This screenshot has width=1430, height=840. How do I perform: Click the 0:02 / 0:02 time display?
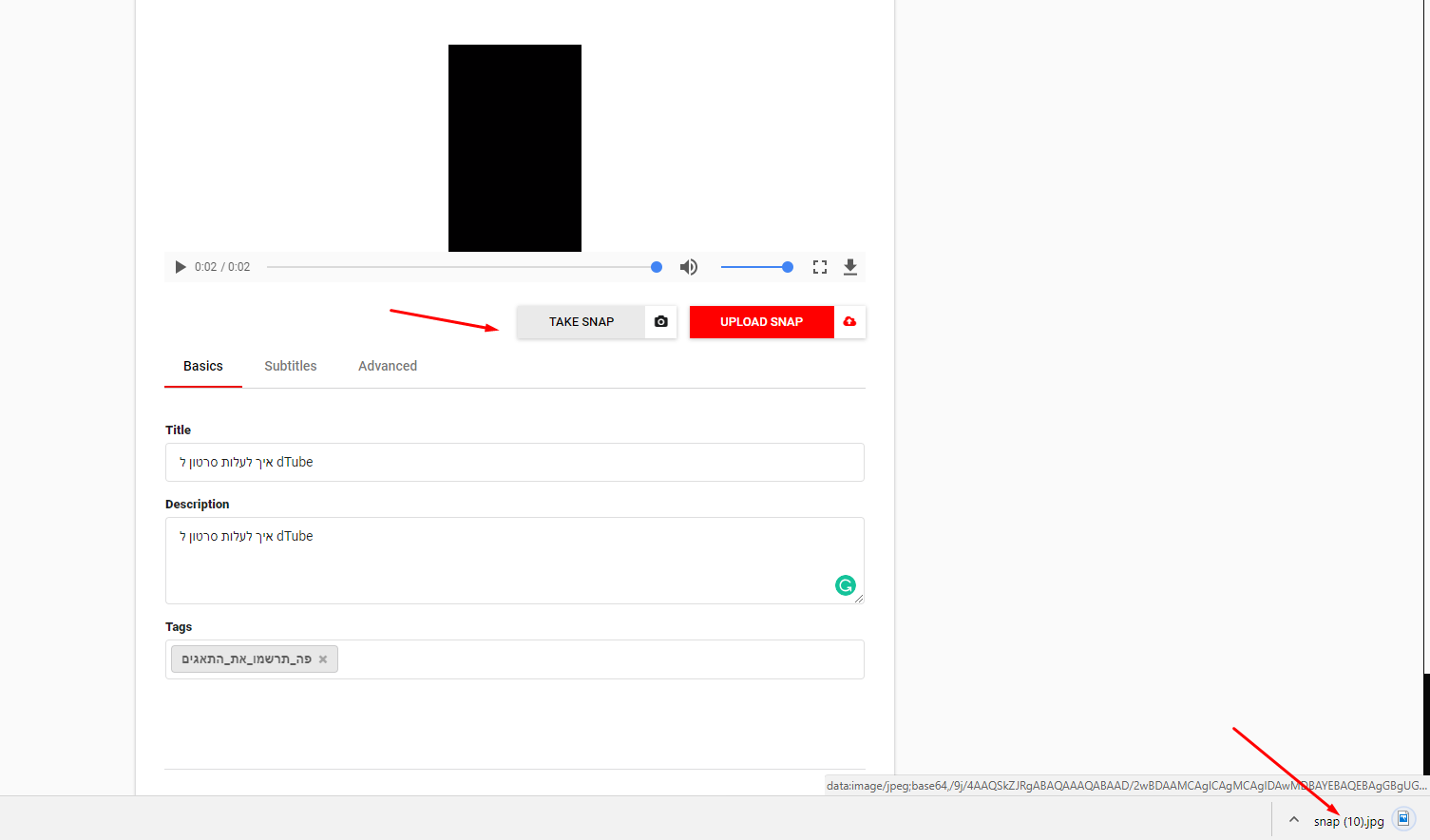coord(222,267)
